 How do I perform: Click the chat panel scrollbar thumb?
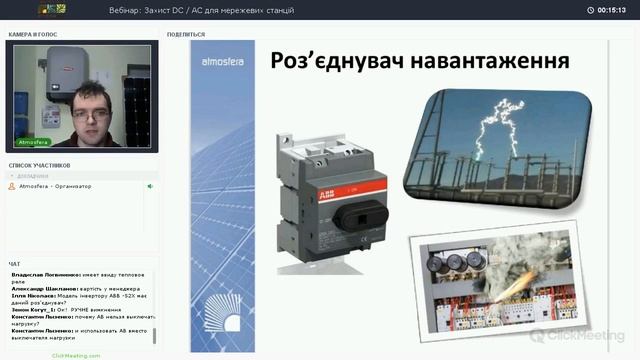click(154, 336)
